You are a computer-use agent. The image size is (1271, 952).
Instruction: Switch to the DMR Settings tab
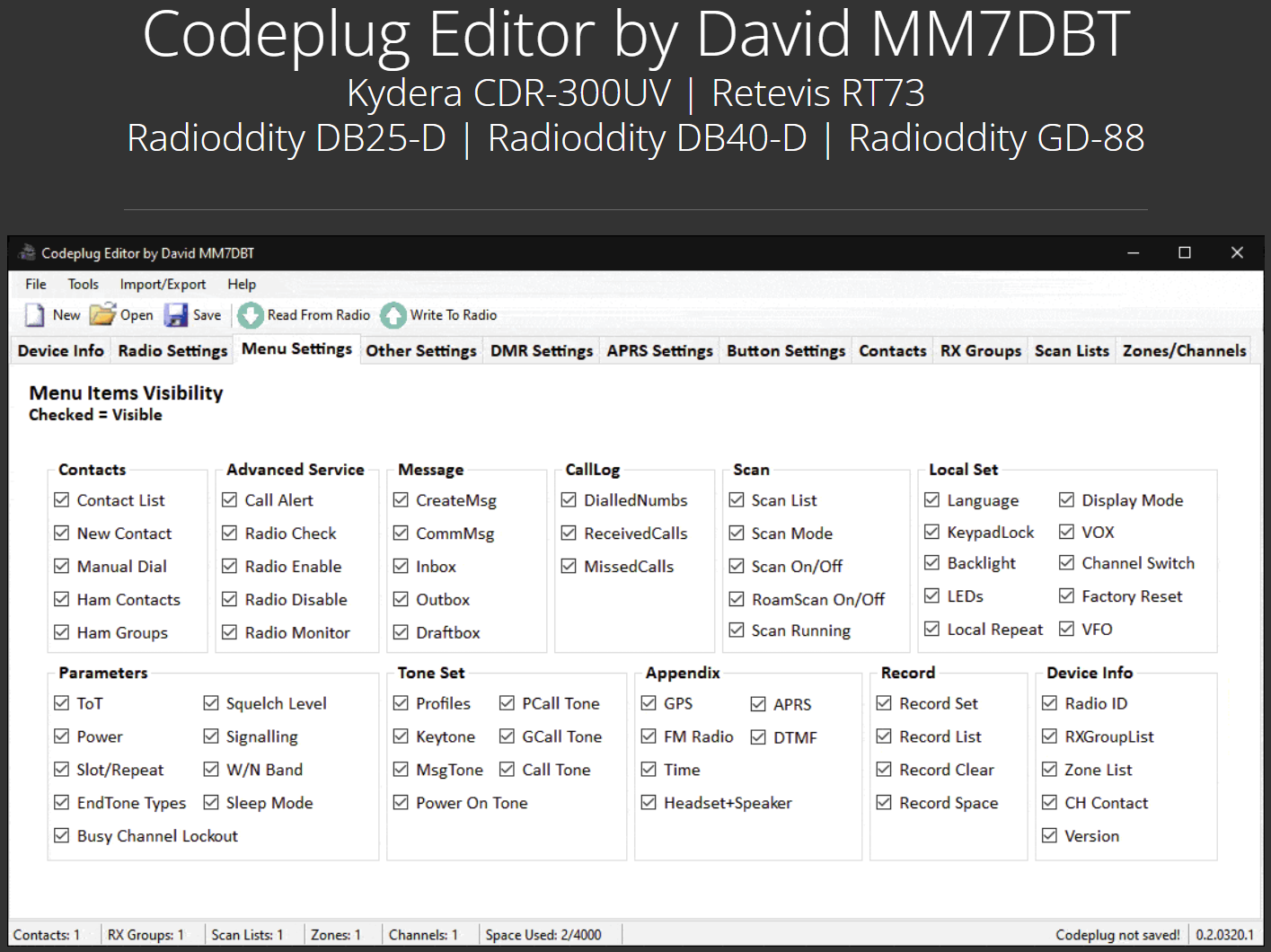pos(541,350)
